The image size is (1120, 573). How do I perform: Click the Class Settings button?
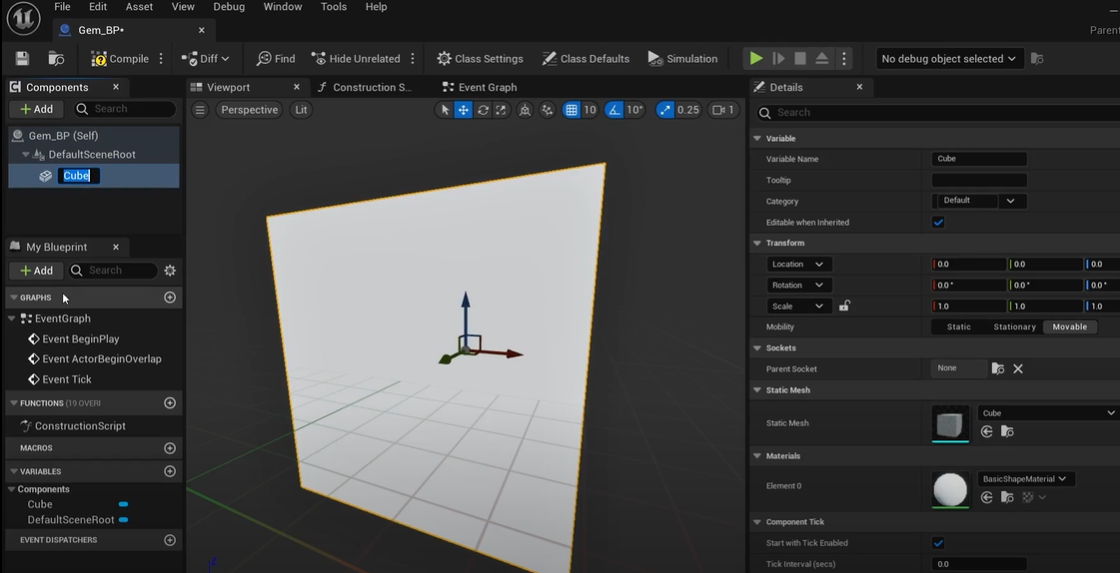(479, 59)
